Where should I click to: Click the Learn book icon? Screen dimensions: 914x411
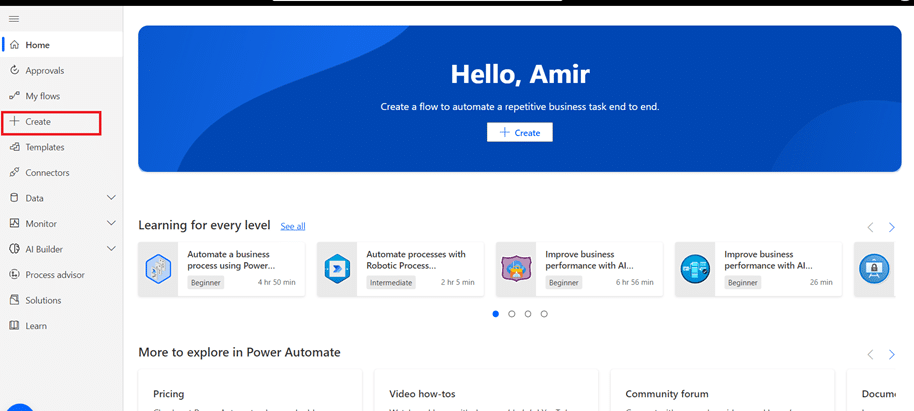point(15,326)
